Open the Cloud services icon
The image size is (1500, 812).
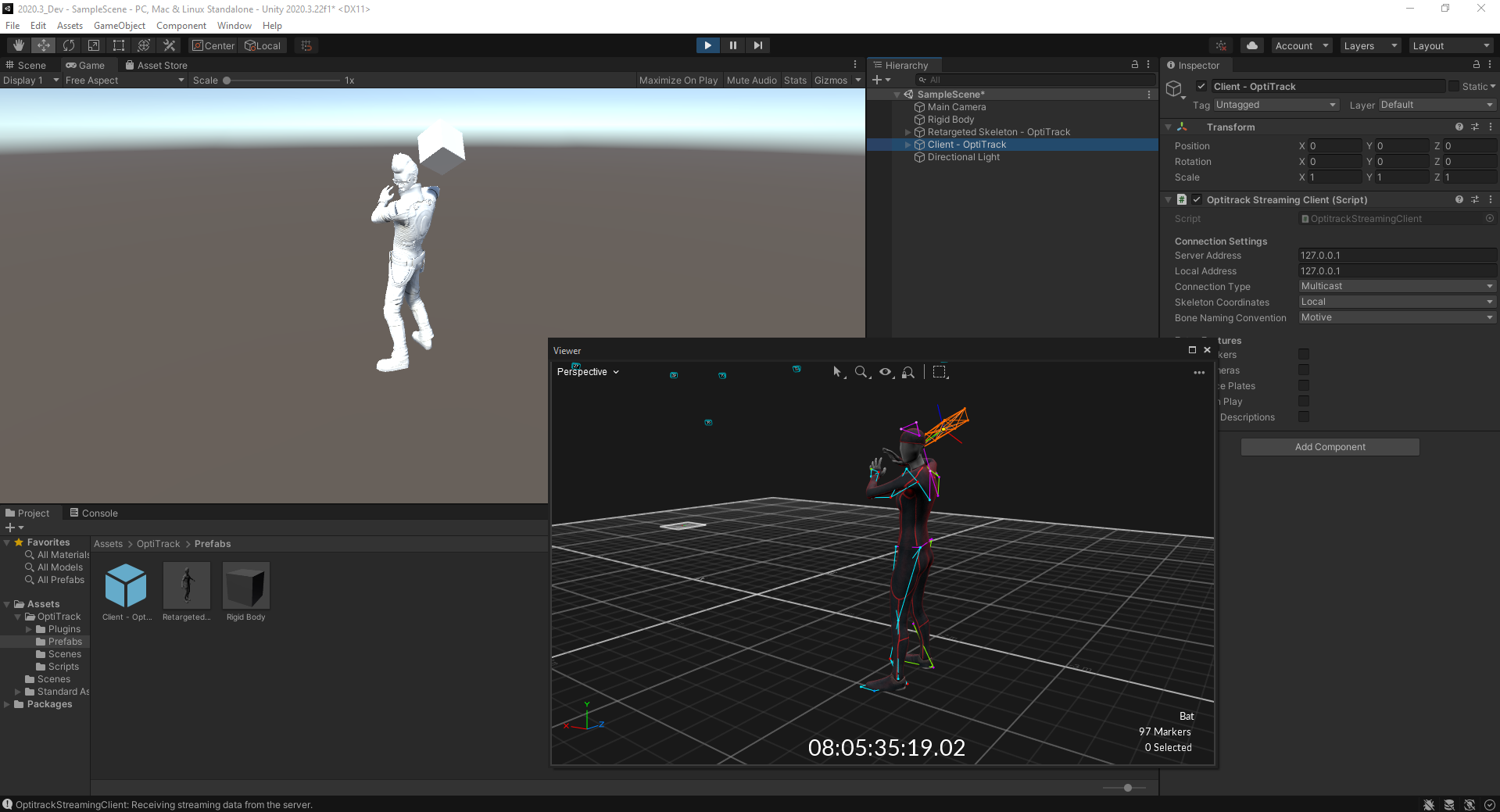point(1252,45)
